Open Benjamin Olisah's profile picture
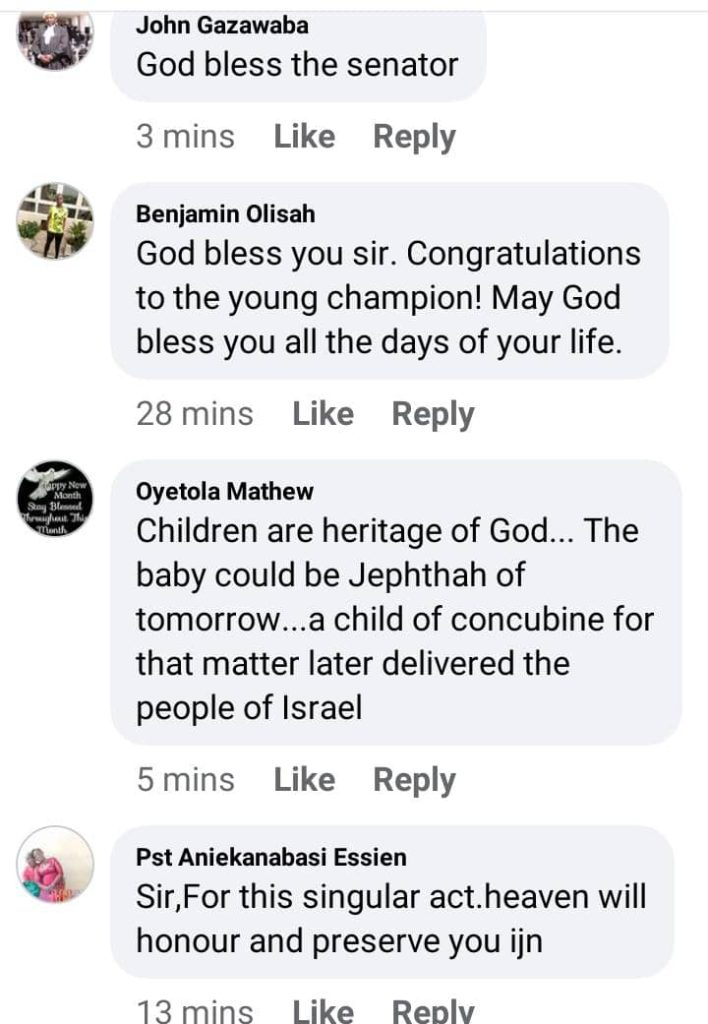 (x=56, y=221)
